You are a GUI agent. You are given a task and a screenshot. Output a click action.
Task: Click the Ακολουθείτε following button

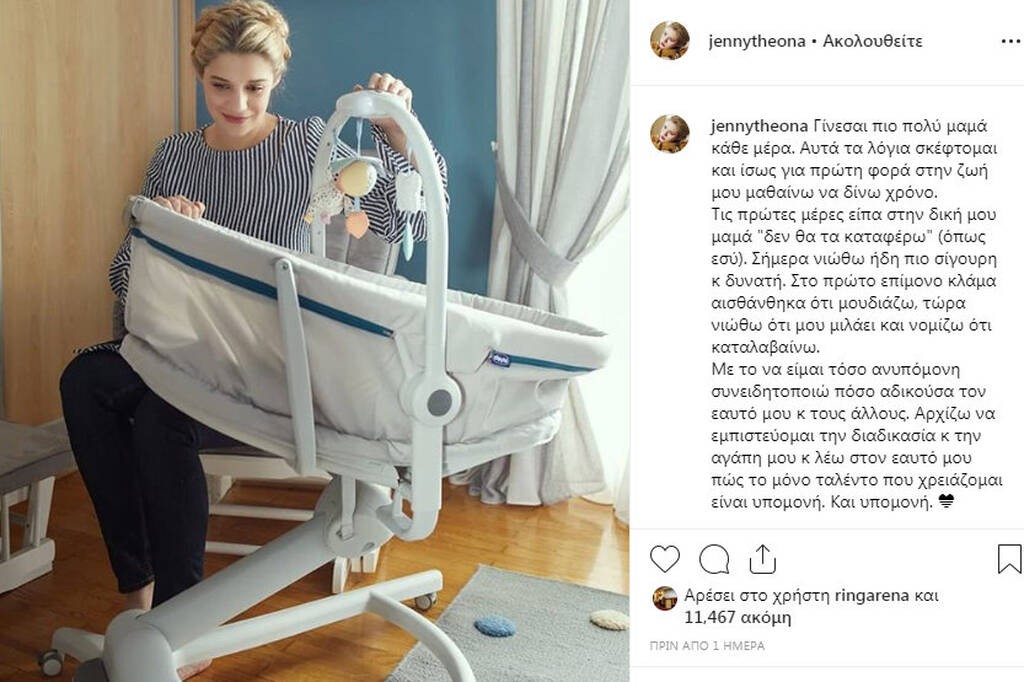pos(872,41)
